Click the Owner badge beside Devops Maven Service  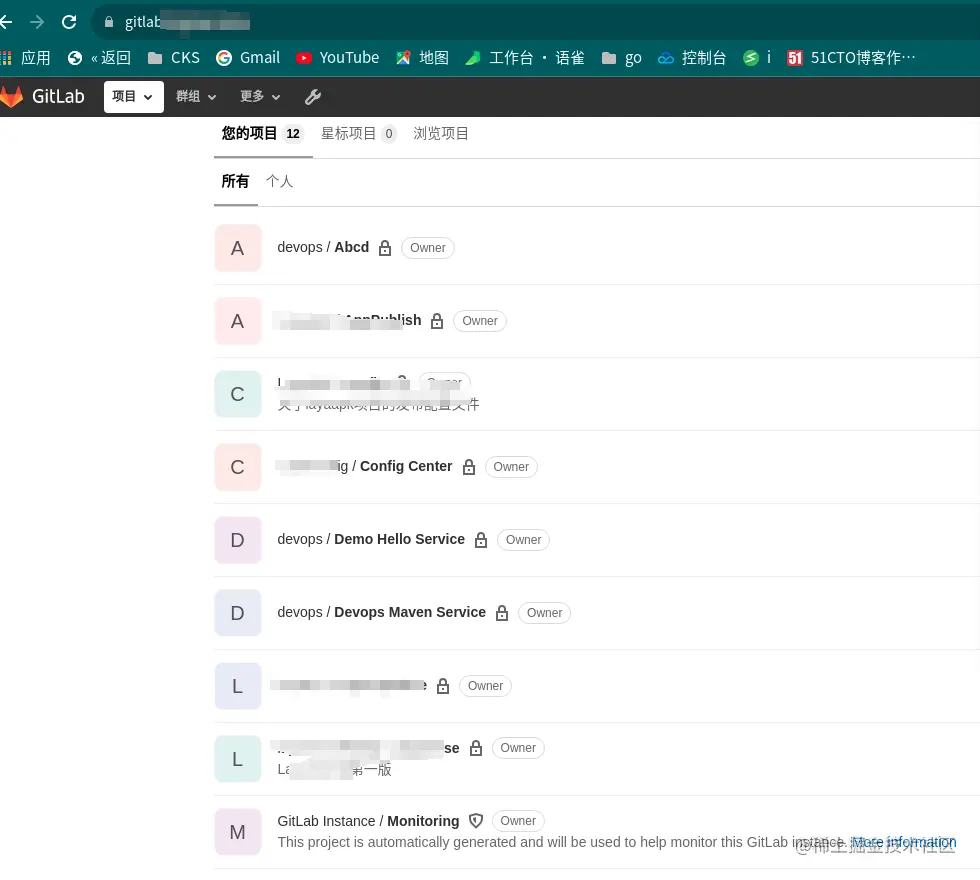[x=544, y=613]
